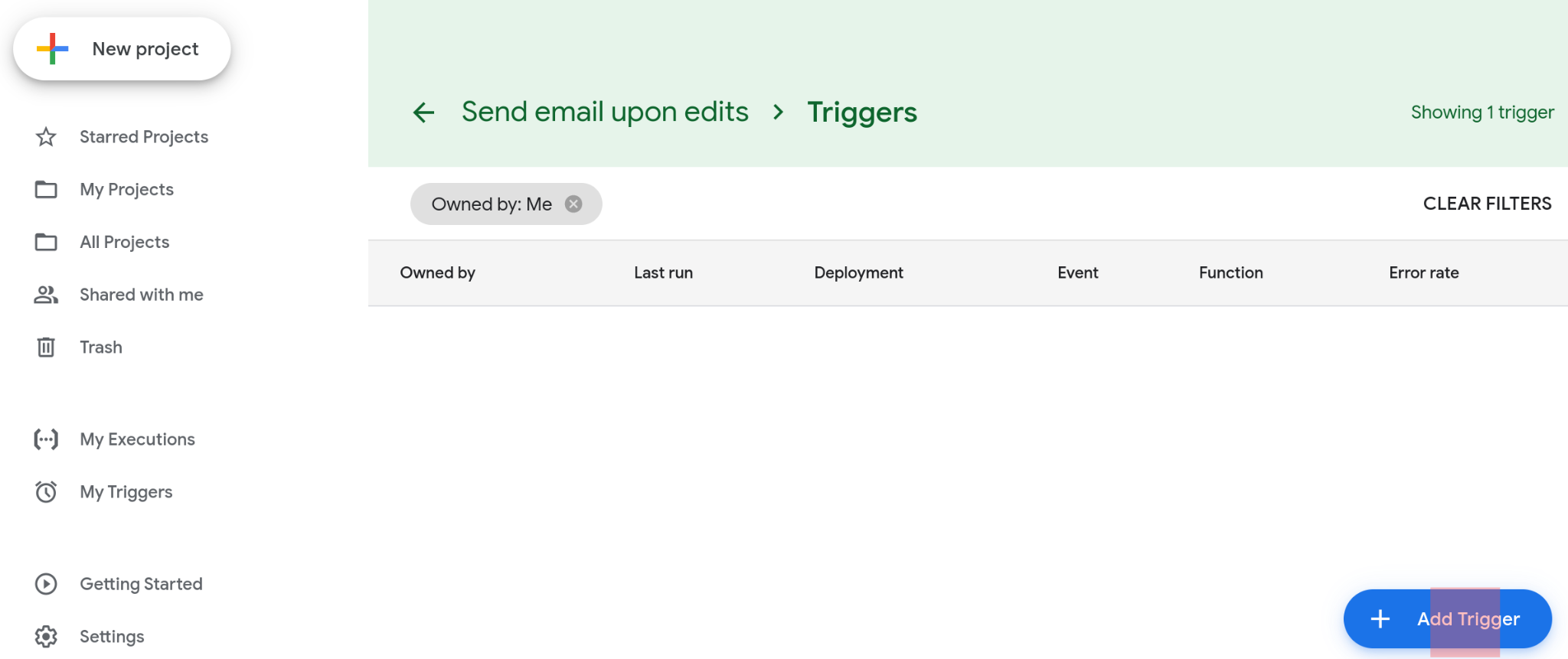Go back using the left arrow
Image resolution: width=1568 pixels, height=659 pixels.
pyautogui.click(x=423, y=113)
